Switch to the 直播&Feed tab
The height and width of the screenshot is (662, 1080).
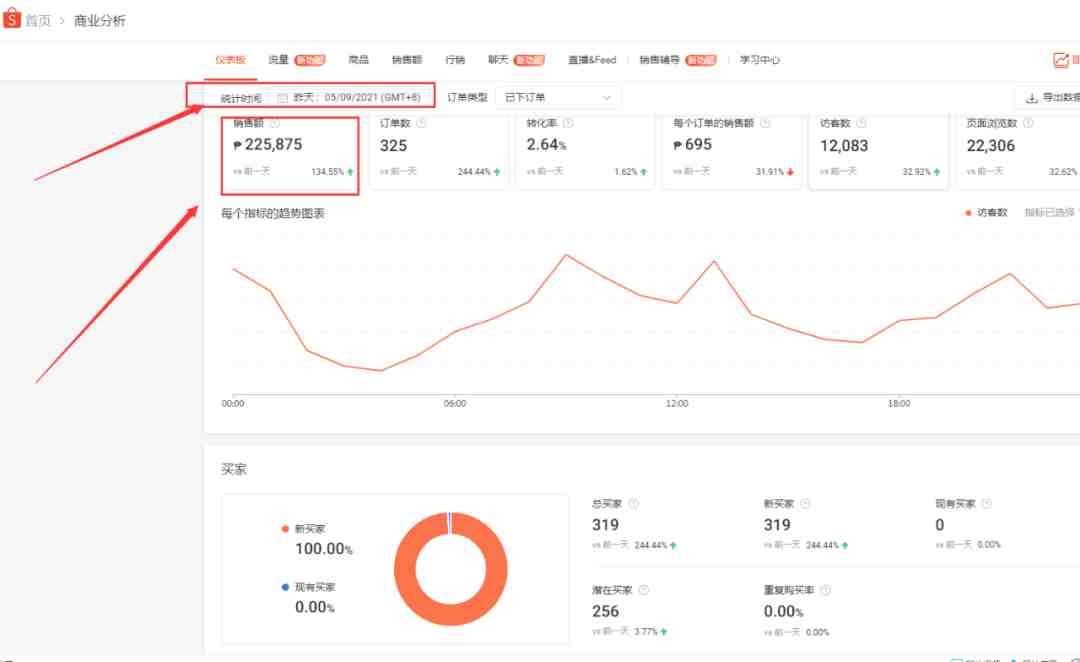pyautogui.click(x=592, y=60)
